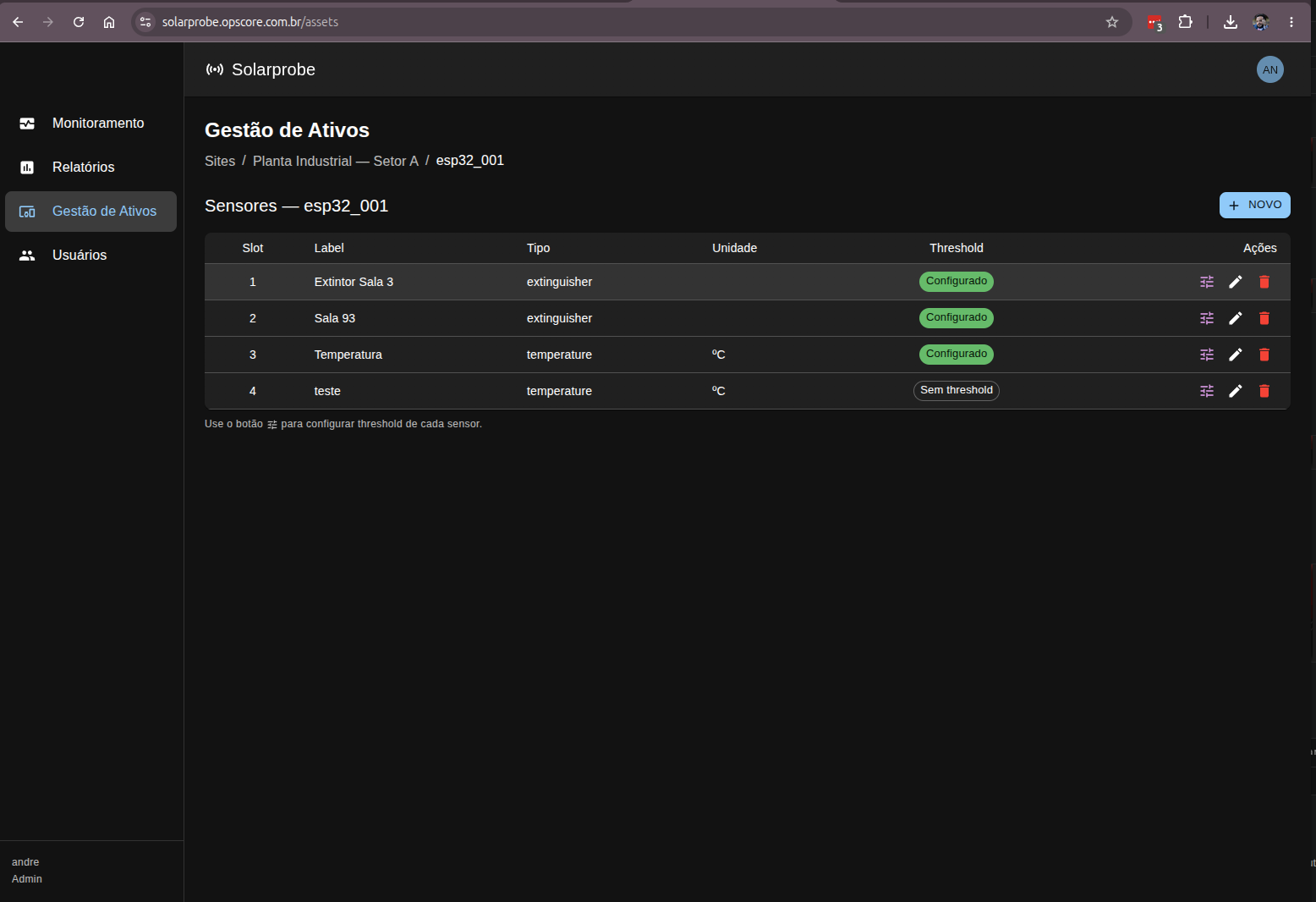Delete the teste sensor
Viewport: 1316px width, 902px height.
1264,391
